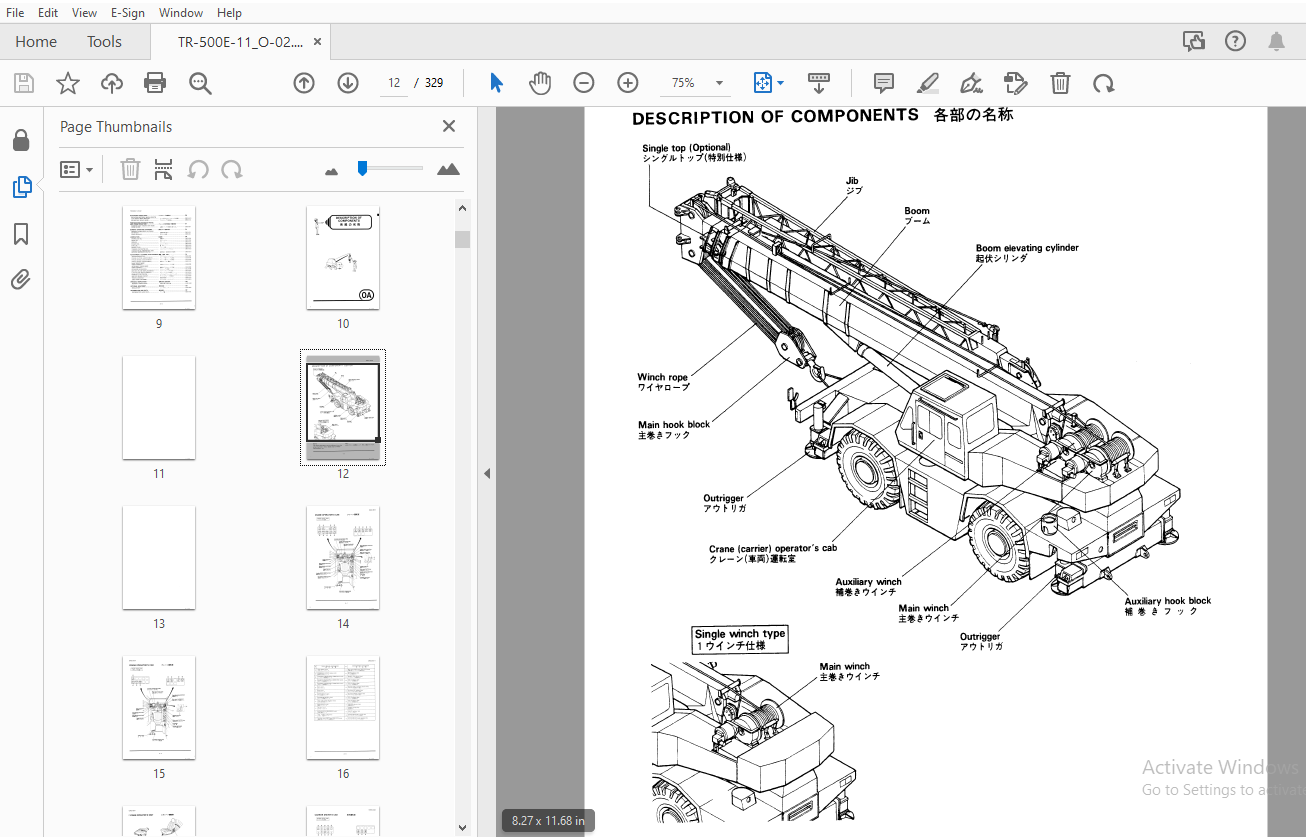Select page 9 thumbnail
1306x837 pixels.
[x=159, y=257]
